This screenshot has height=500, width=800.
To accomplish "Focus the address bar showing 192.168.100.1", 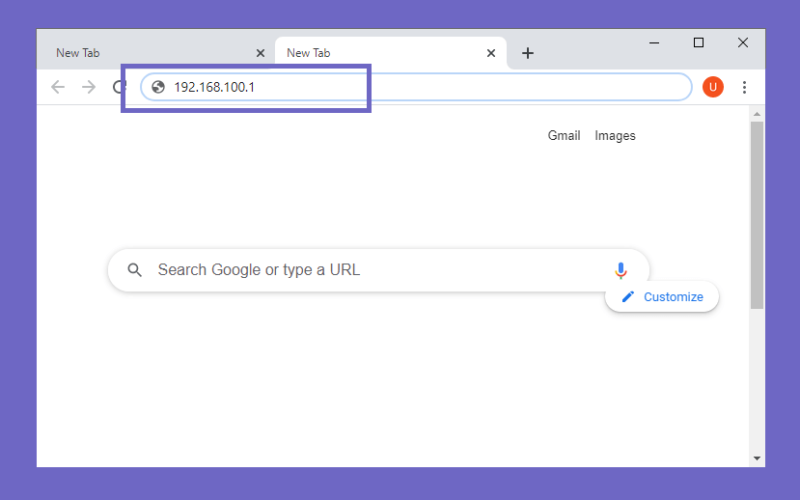I will [416, 87].
